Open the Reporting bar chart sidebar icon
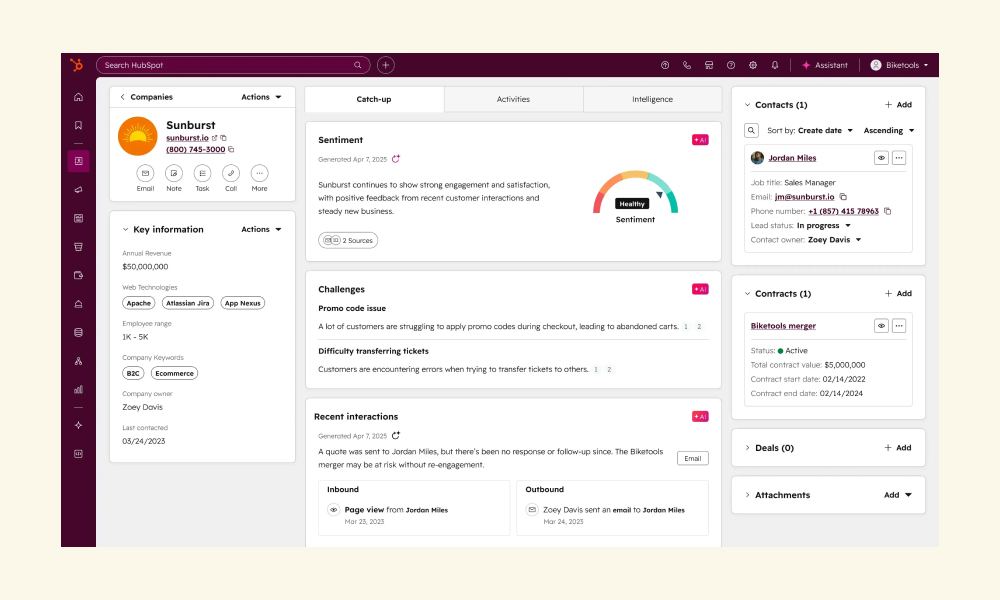The image size is (1000, 600). 78,390
